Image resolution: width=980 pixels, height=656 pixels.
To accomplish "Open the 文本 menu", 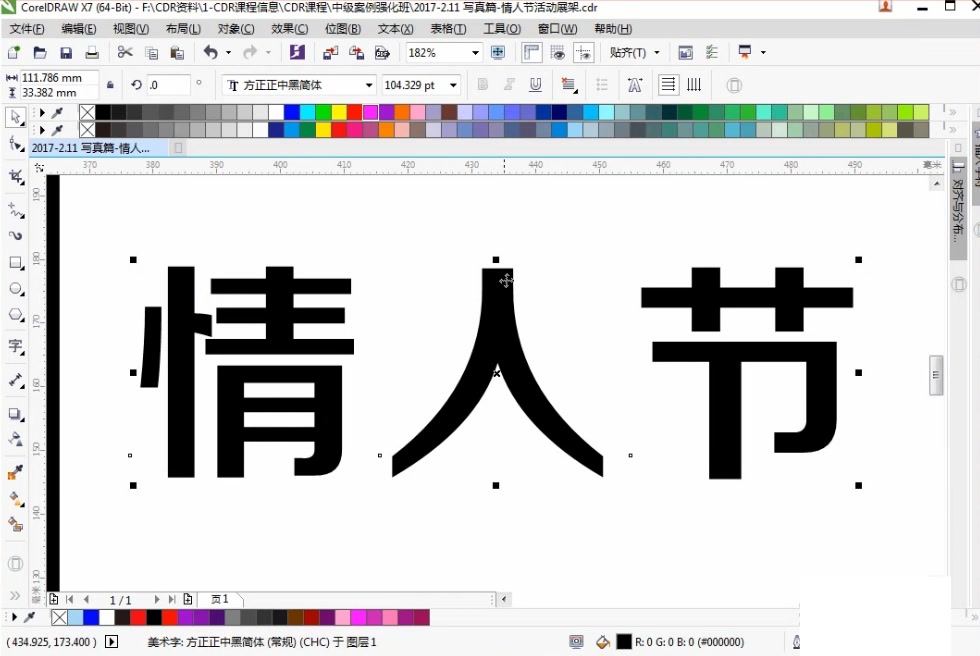I will [x=394, y=29].
